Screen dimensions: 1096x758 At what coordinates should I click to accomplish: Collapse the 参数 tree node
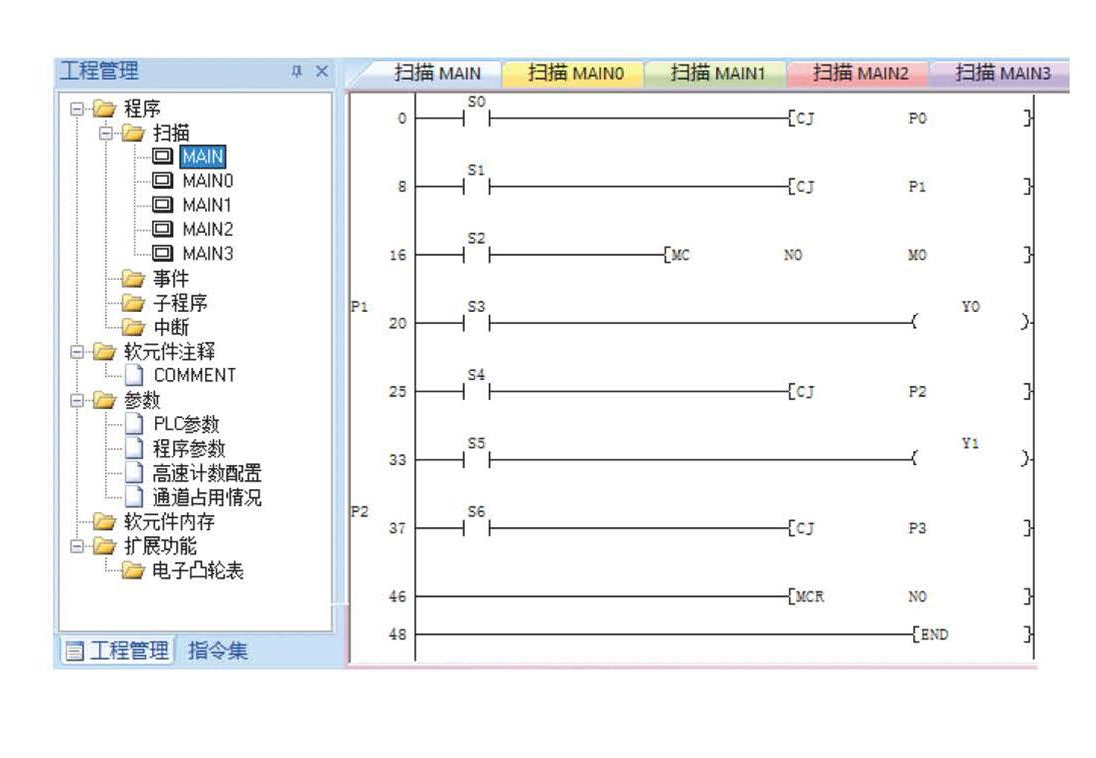(x=77, y=400)
